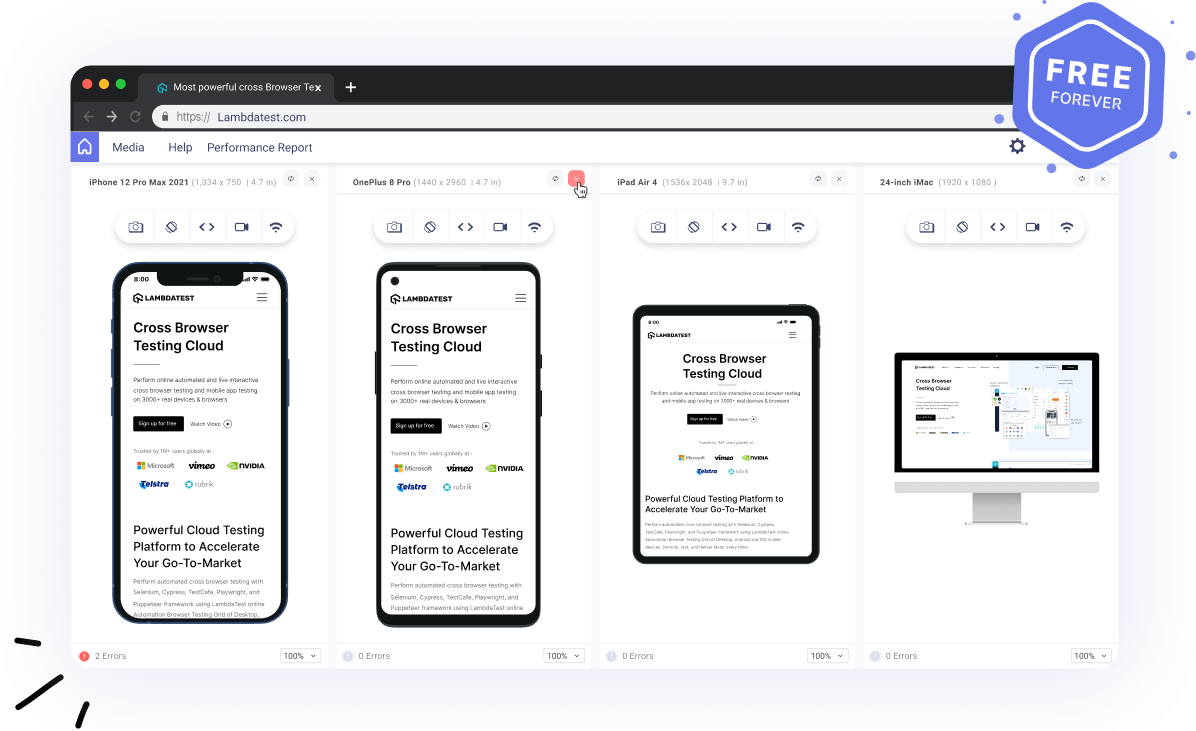This screenshot has height=731, width=1196.
Task: Expand the 100% zoom selector on 24-inch iMac
Action: point(1090,655)
